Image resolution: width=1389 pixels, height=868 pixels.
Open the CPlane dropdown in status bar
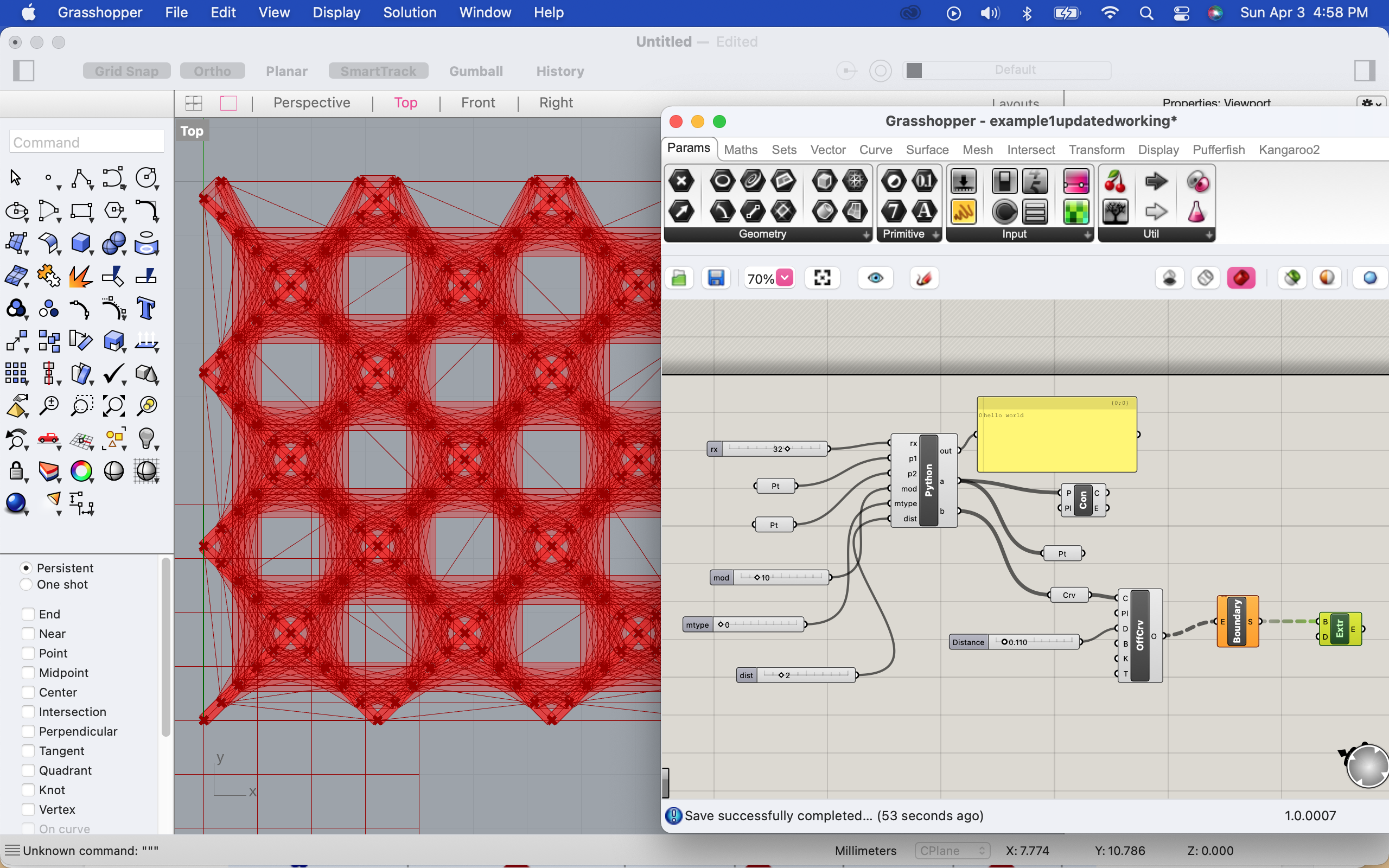coord(952,851)
